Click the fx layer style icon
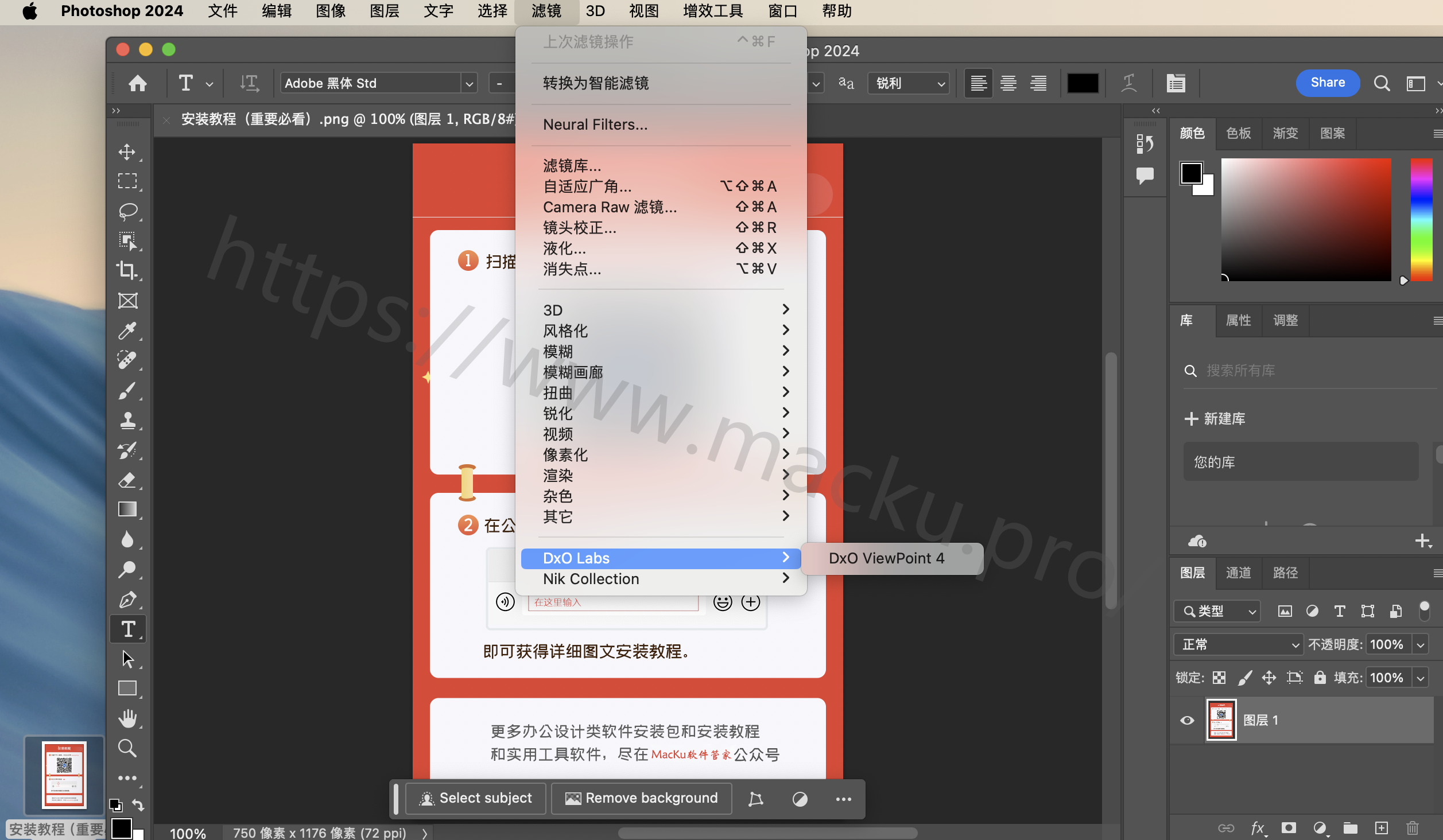The image size is (1443, 840). point(1258,827)
